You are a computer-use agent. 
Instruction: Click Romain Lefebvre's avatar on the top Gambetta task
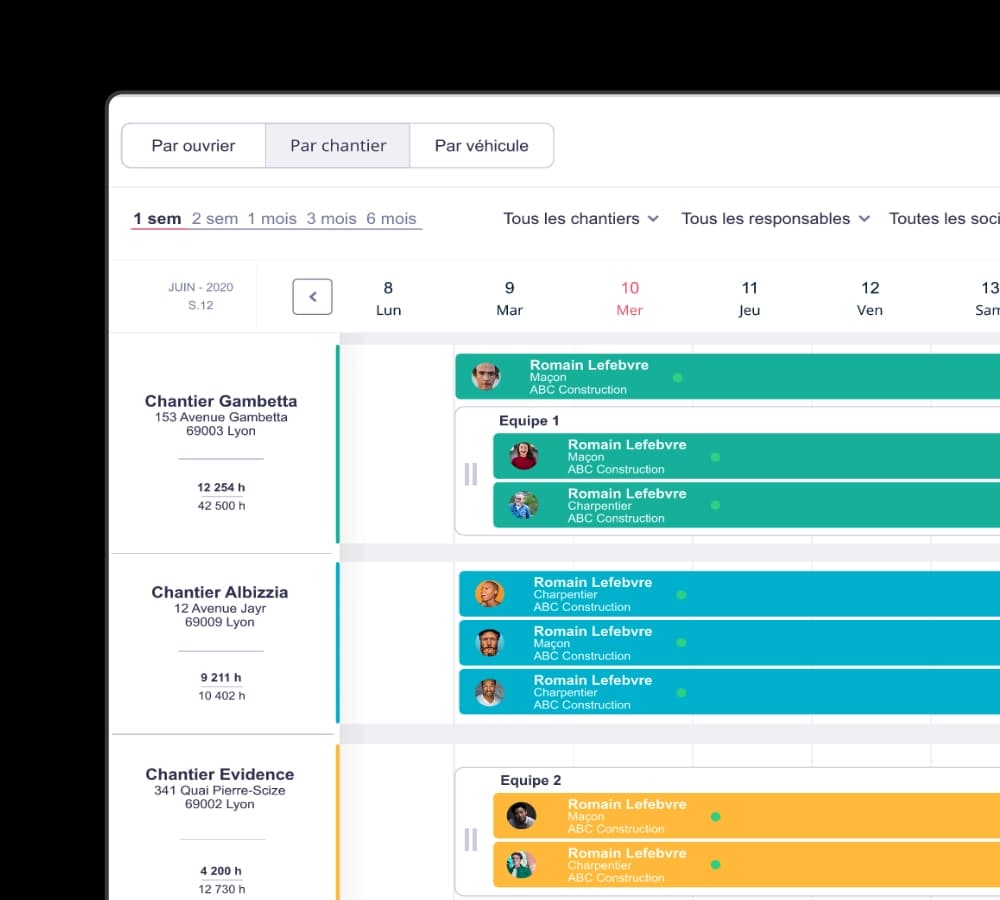pyautogui.click(x=486, y=376)
